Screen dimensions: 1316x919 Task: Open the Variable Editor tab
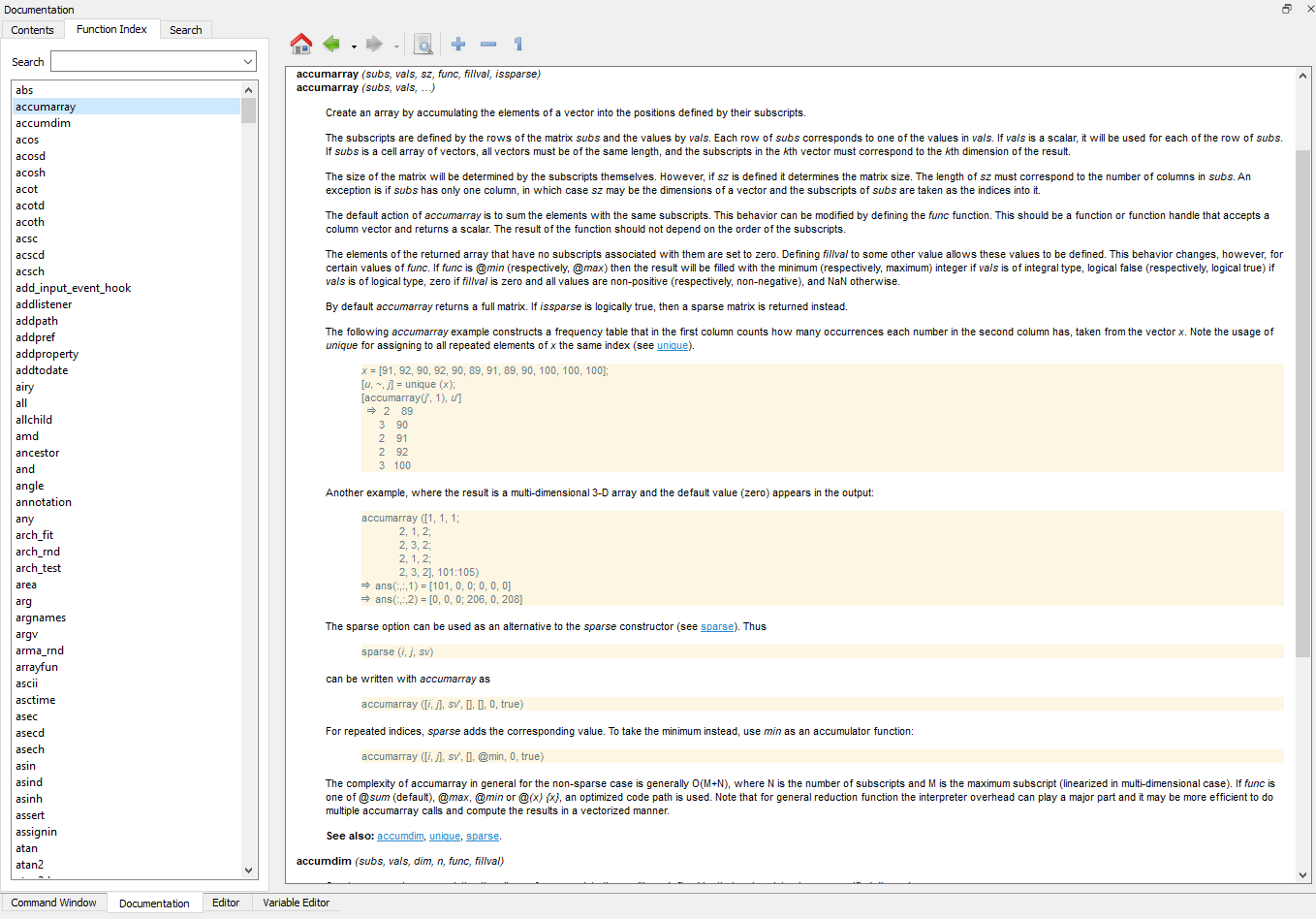click(x=296, y=903)
